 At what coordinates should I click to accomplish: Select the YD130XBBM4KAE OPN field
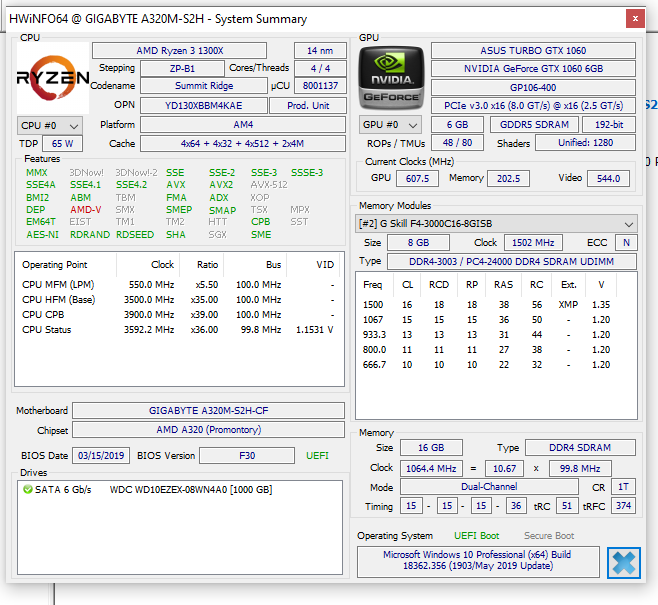204,106
